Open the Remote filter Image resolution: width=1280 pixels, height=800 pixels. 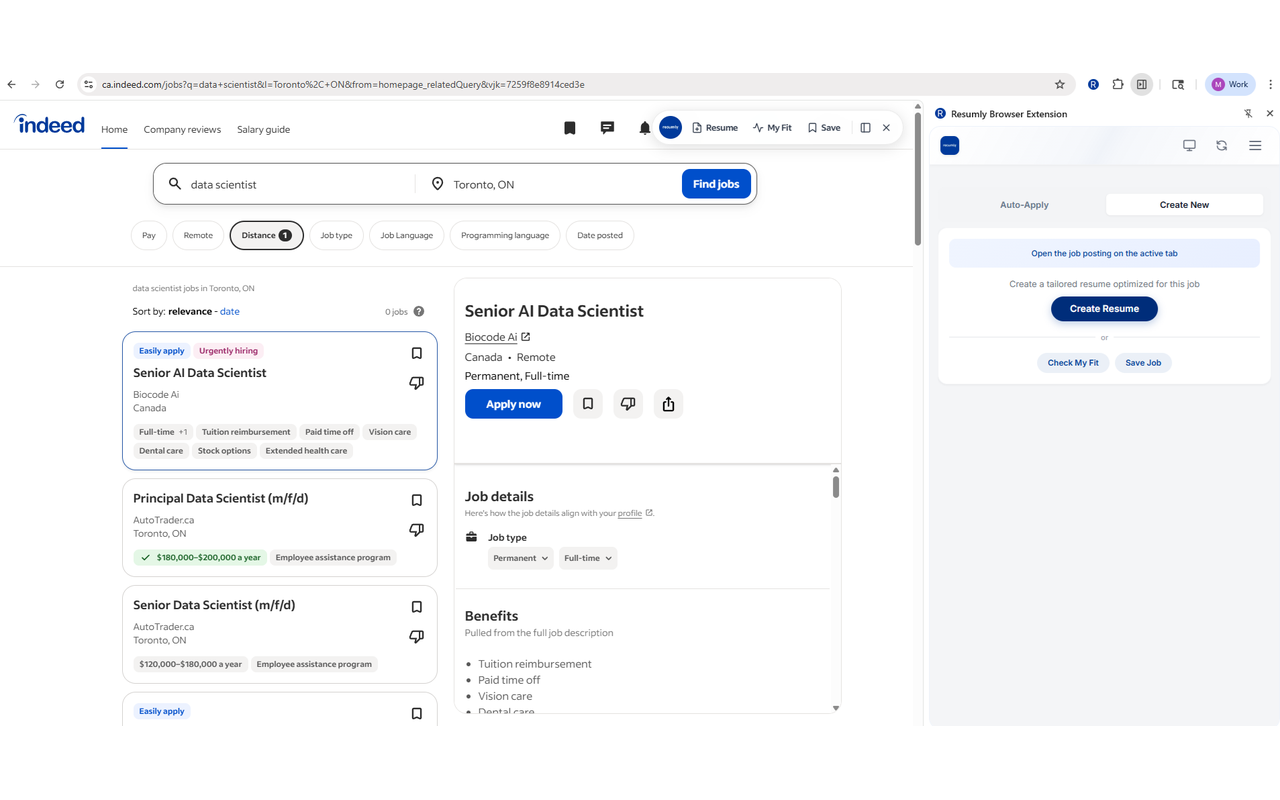tap(198, 235)
